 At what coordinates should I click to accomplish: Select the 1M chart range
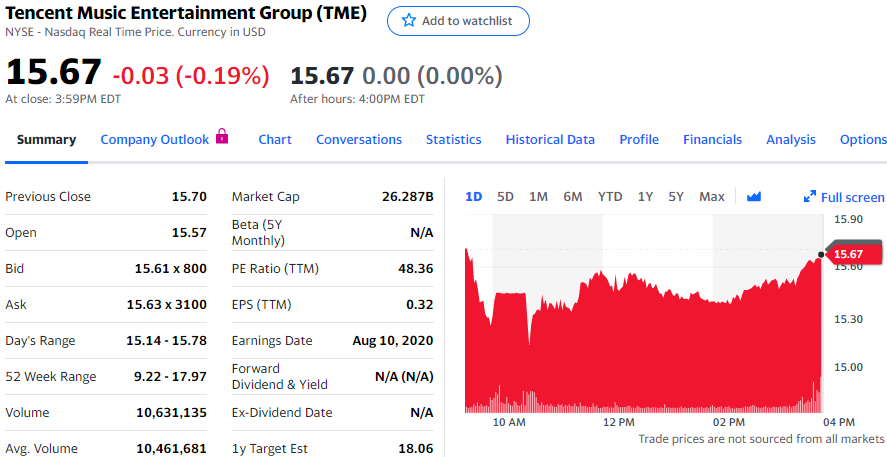(539, 197)
